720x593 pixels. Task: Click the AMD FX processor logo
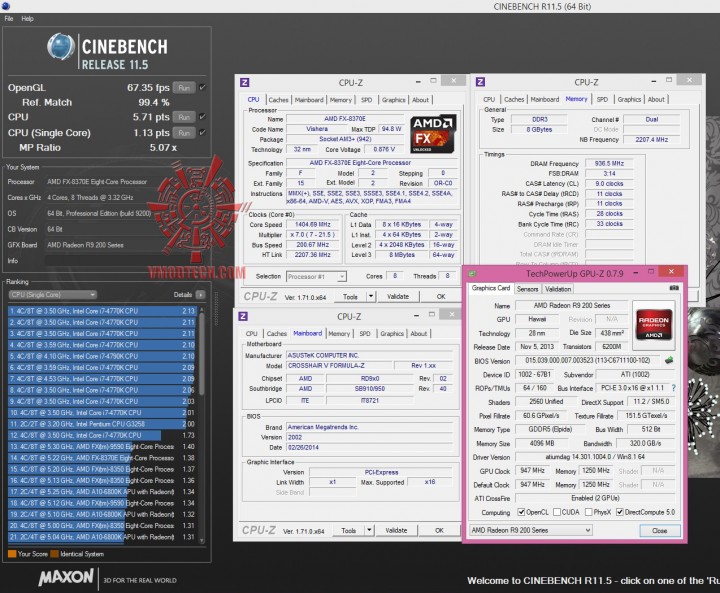click(x=433, y=134)
